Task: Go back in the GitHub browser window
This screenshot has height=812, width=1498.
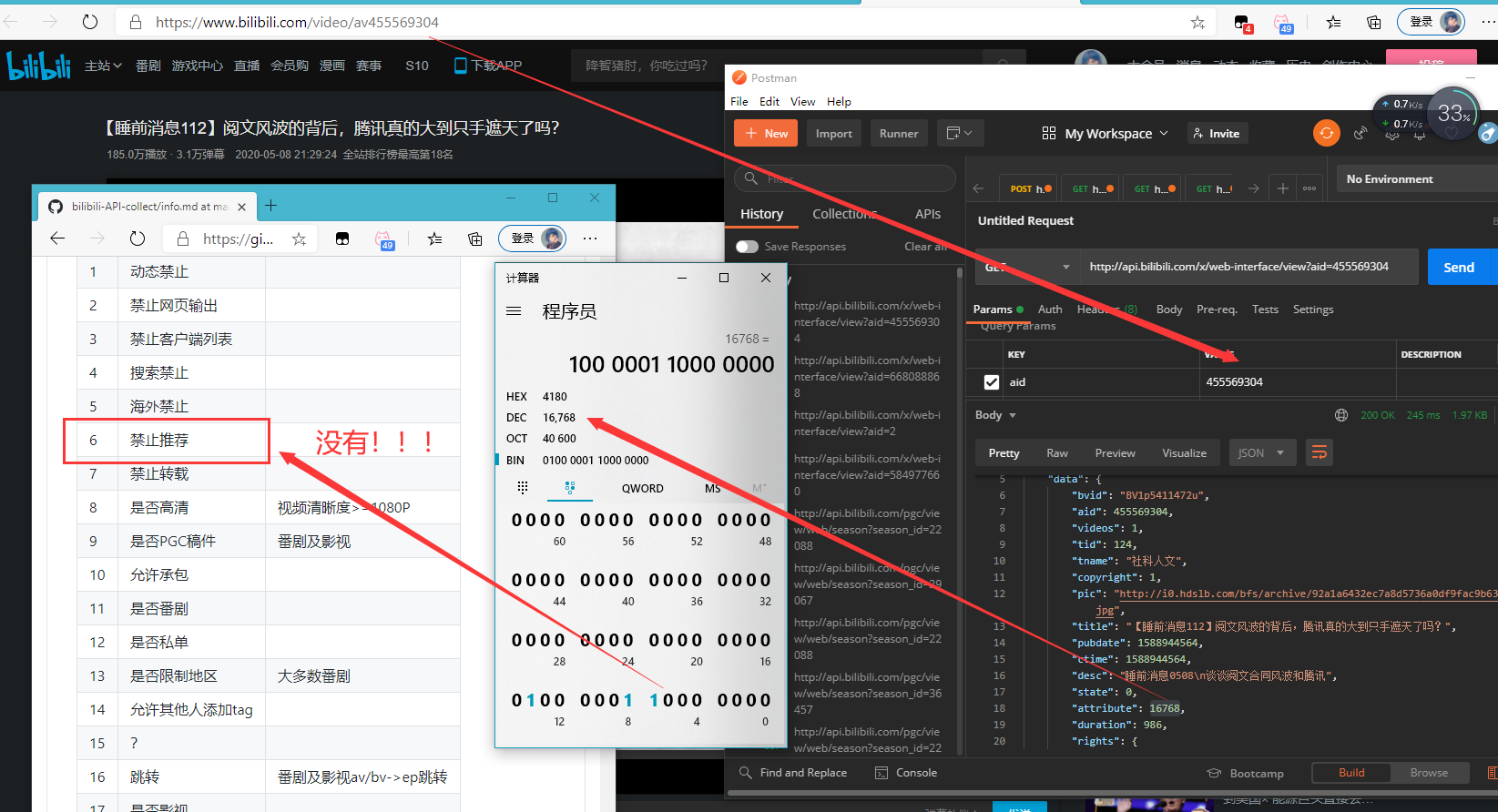Action: point(57,239)
